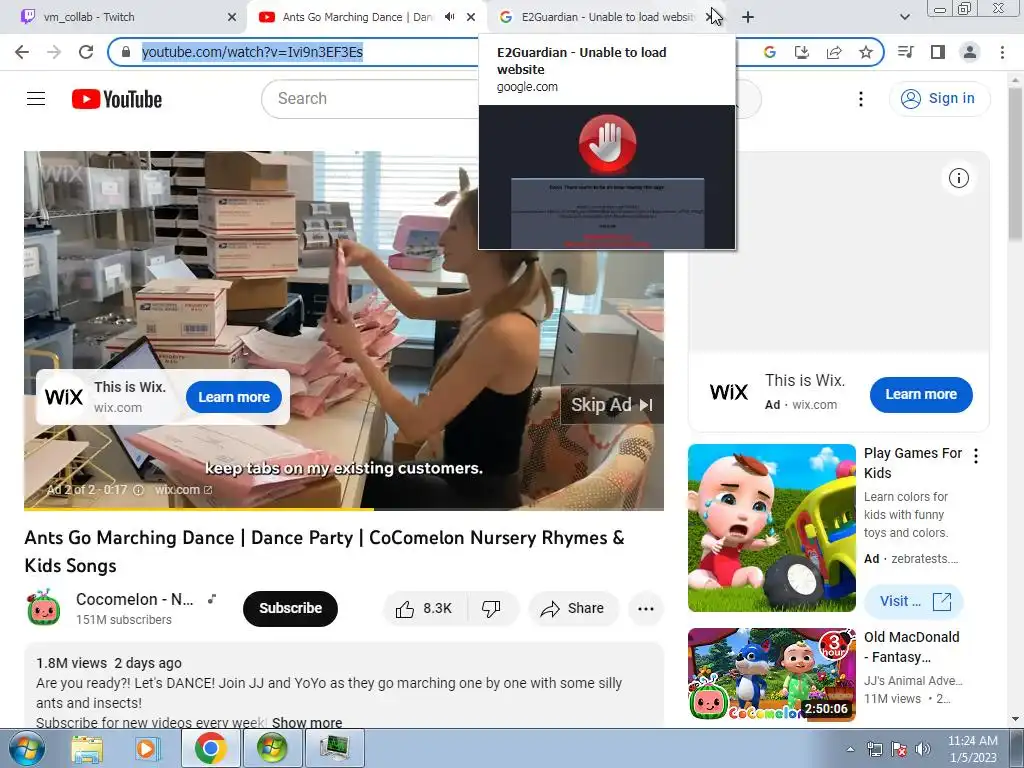
Task: Click the yellow ad progress bar on video
Action: click(199, 508)
